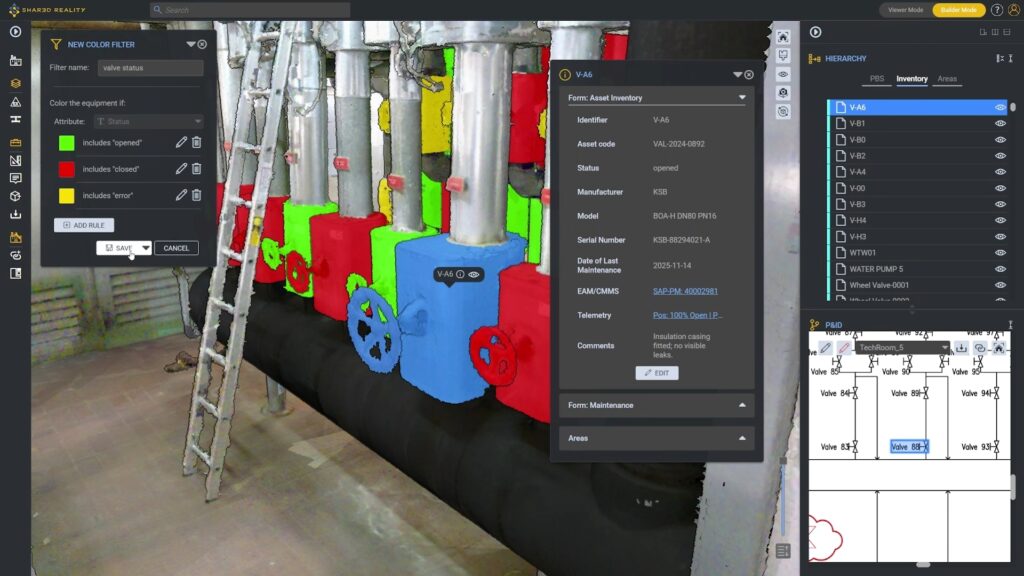The image size is (1024, 576).
Task: Toggle visibility of V-B0 in hierarchy
Action: (1000, 140)
